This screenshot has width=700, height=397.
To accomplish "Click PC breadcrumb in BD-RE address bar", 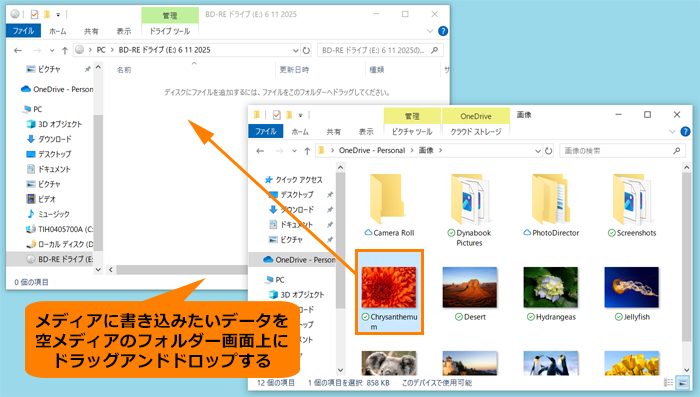I will click(x=101, y=50).
